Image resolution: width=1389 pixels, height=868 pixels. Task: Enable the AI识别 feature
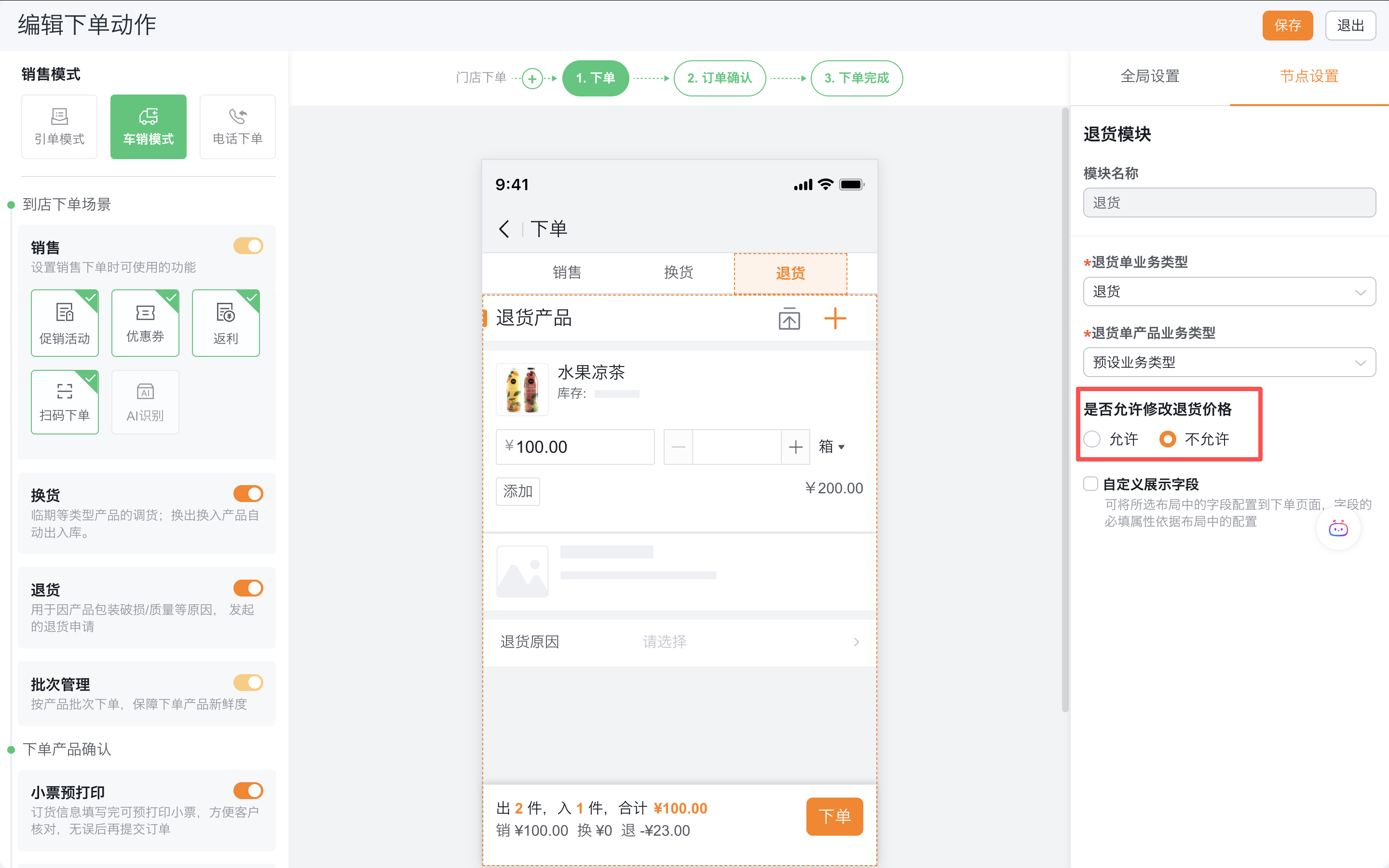(145, 402)
